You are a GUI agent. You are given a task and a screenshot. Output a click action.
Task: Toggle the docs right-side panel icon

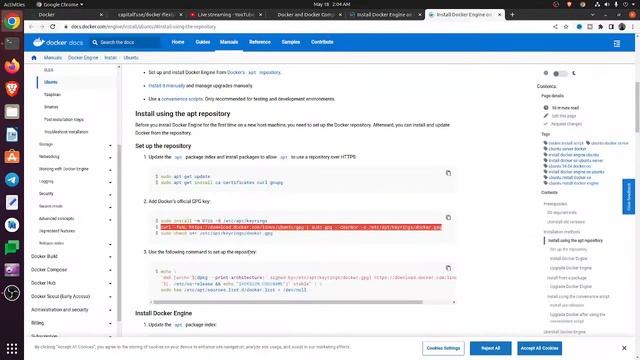coord(617,43)
